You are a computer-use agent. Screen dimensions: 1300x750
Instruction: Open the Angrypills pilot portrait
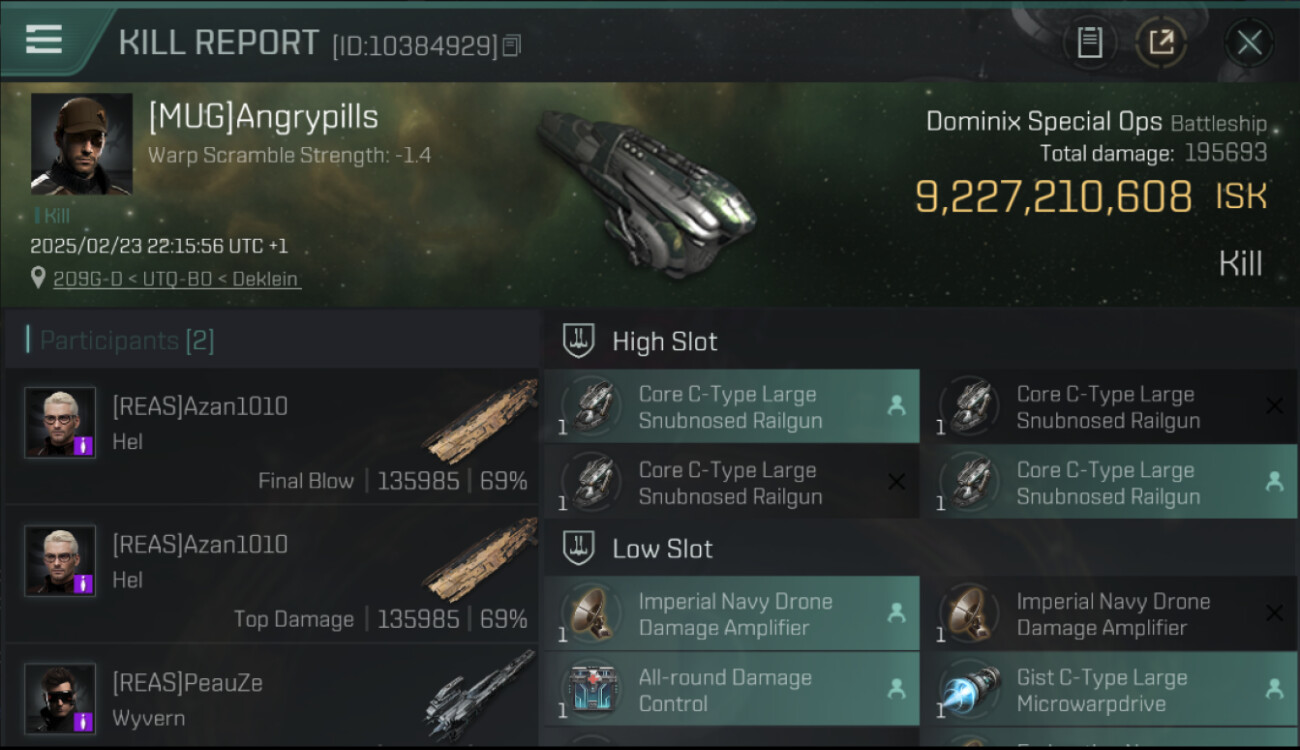click(x=81, y=144)
